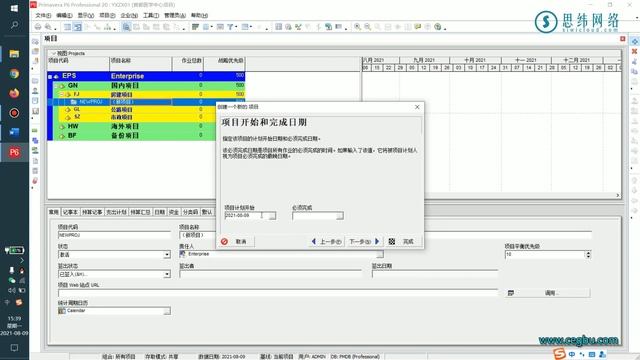Click the Help question-mark toolbar icon
The width and height of the screenshot is (640, 360).
coord(438,27)
